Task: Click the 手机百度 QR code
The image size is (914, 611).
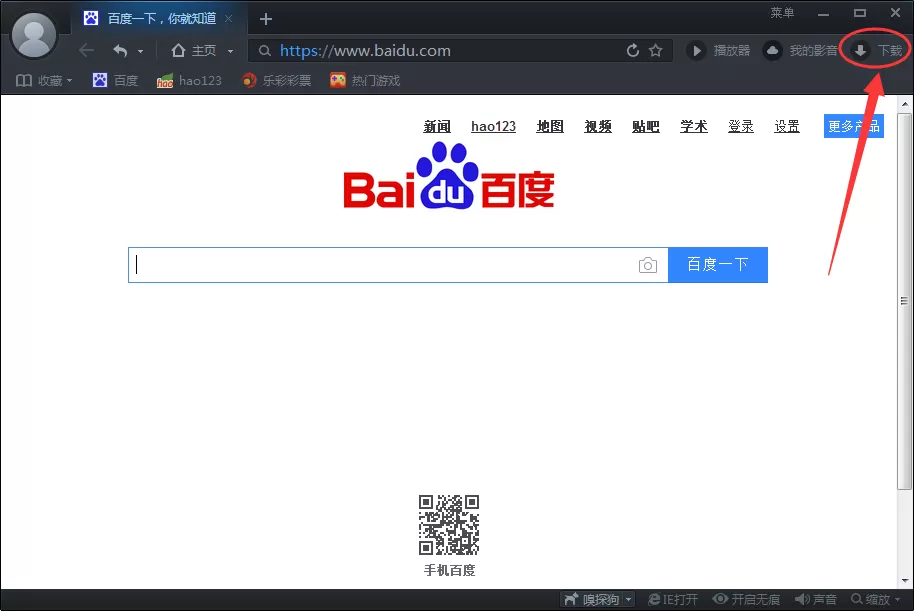Action: click(x=449, y=525)
